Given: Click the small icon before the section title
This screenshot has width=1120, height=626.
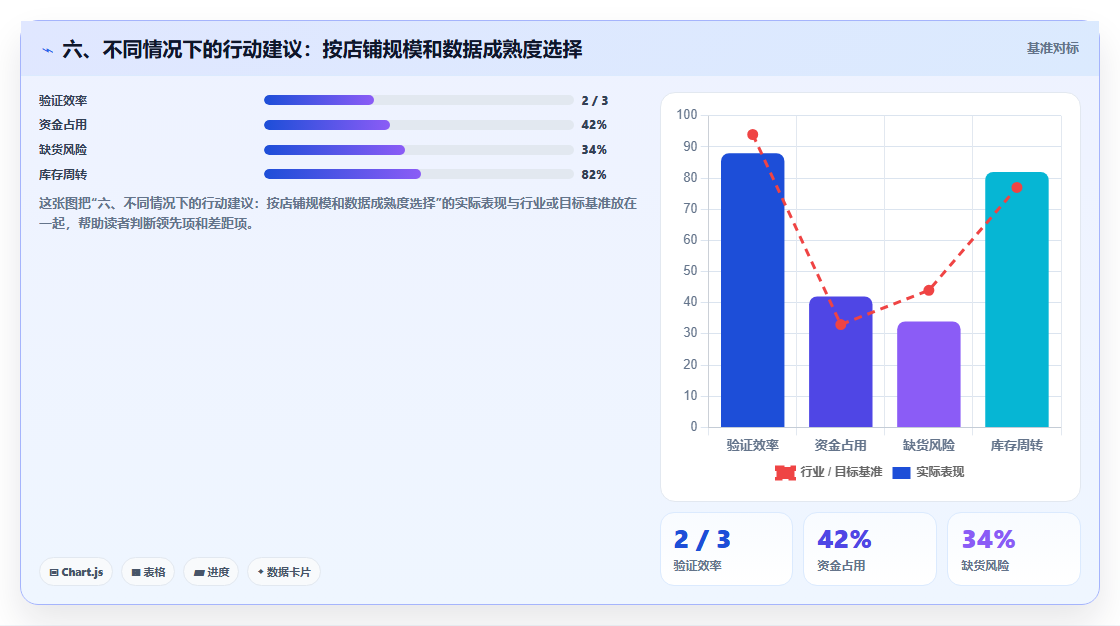Looking at the screenshot, I should tap(47, 50).
